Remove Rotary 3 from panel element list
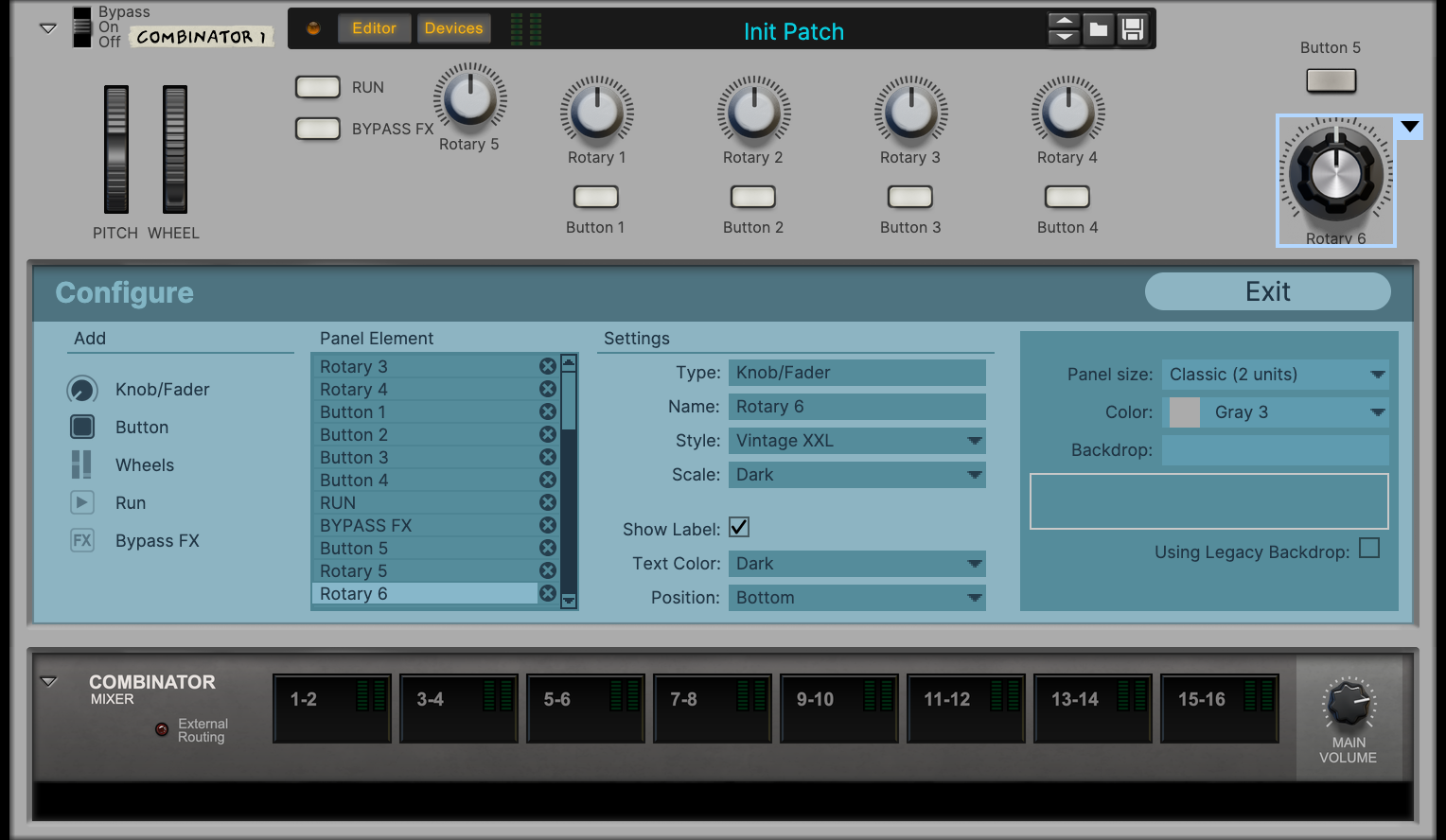Viewport: 1446px width, 840px height. click(x=547, y=366)
